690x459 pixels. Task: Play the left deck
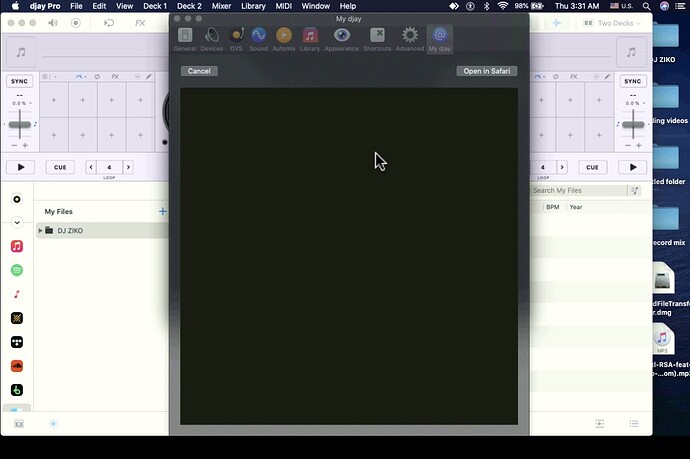pos(21,167)
